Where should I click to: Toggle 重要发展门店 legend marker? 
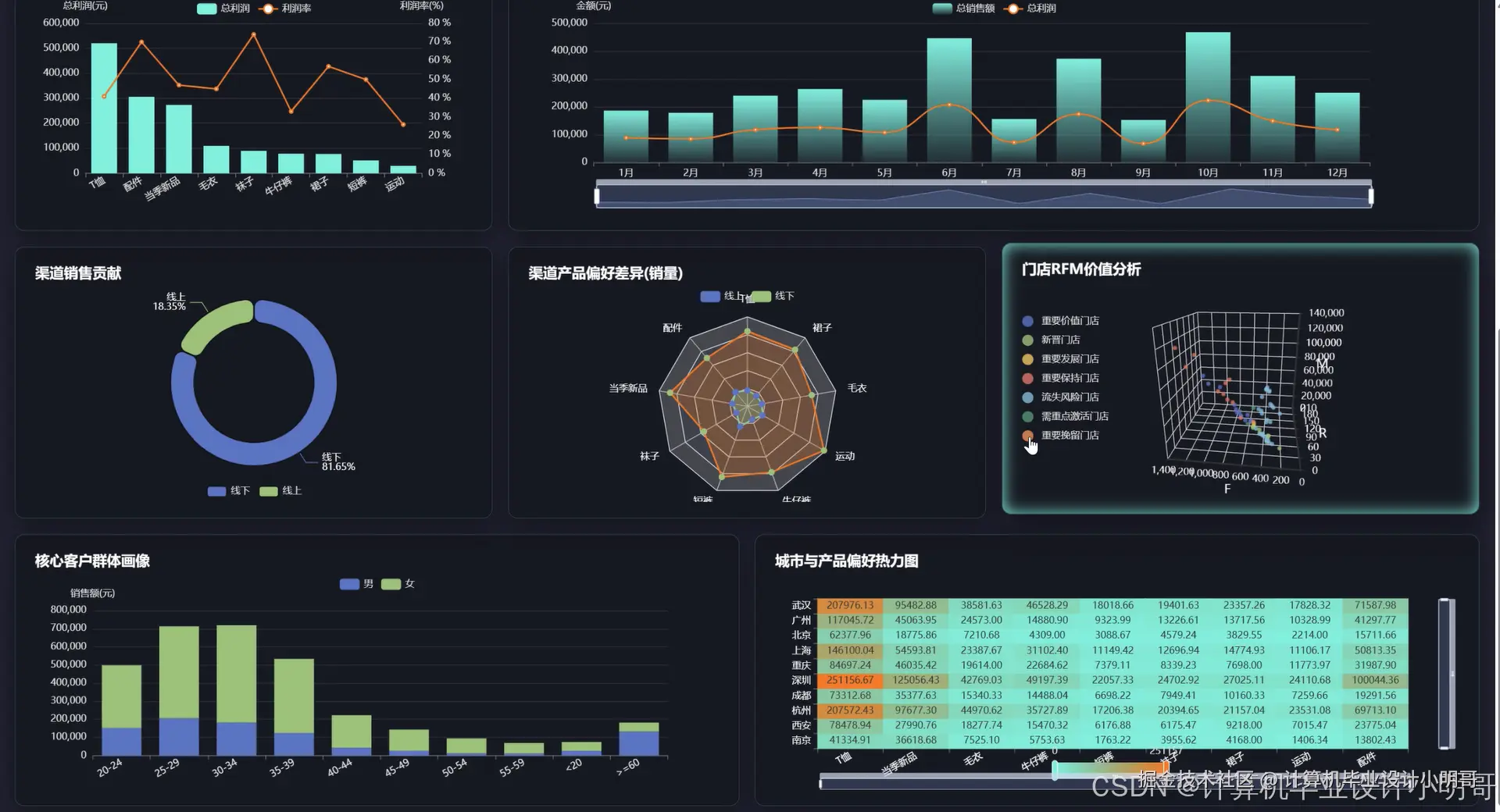click(x=1027, y=359)
